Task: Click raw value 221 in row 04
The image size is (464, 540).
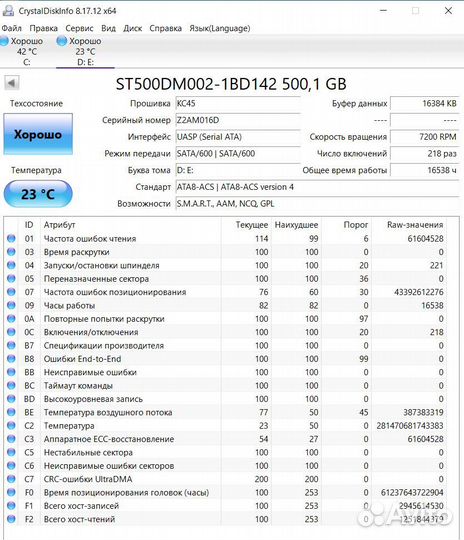Action: (x=436, y=266)
